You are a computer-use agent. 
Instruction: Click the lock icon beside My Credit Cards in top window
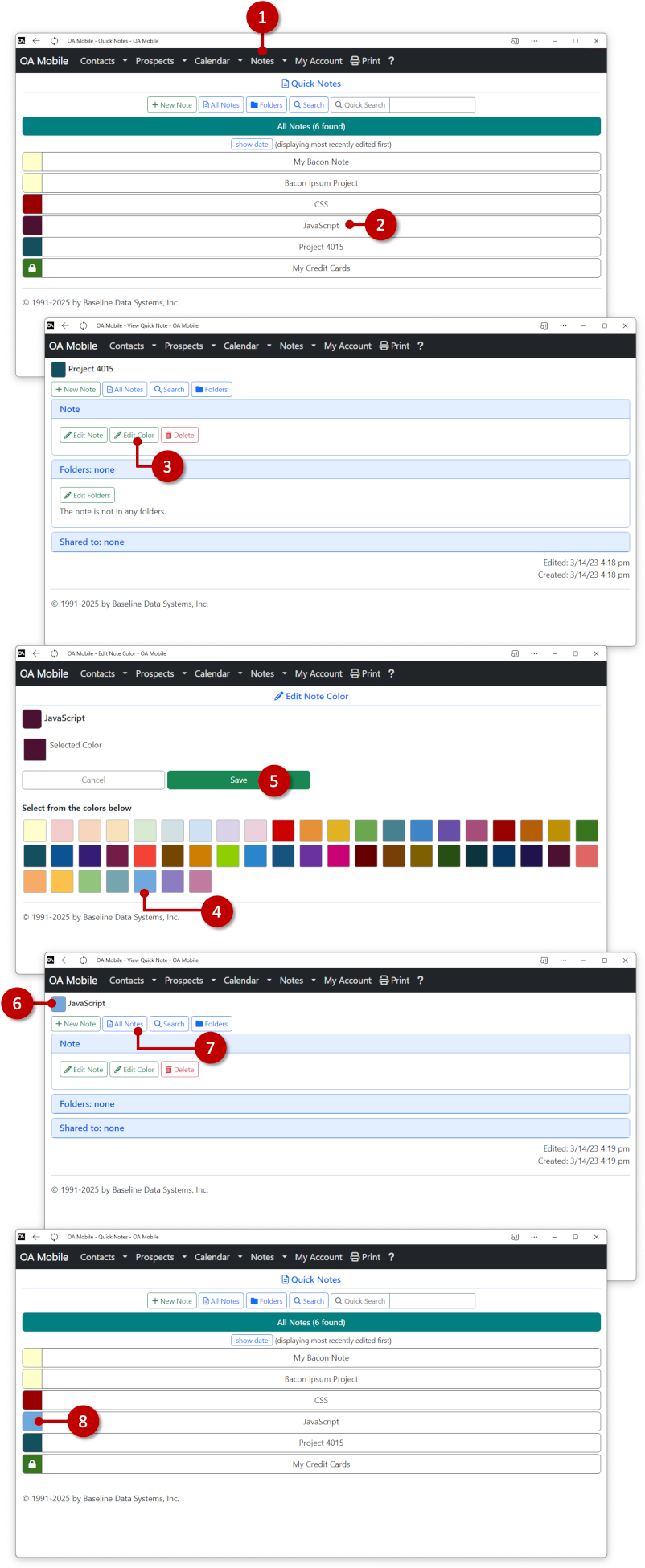32,268
